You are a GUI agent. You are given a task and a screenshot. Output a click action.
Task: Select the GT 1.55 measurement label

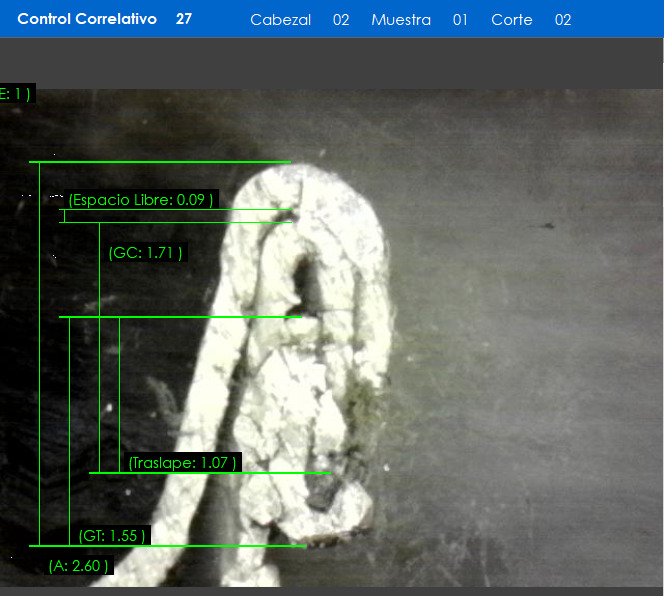(x=112, y=536)
